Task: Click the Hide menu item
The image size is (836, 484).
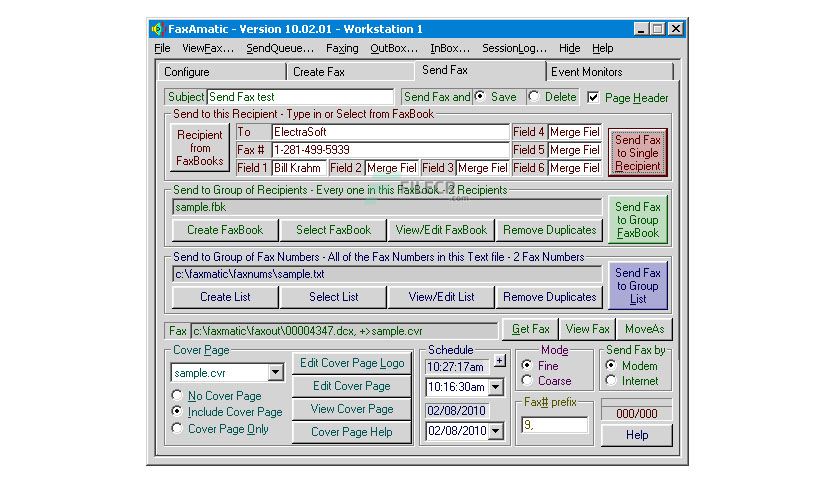Action: (569, 49)
